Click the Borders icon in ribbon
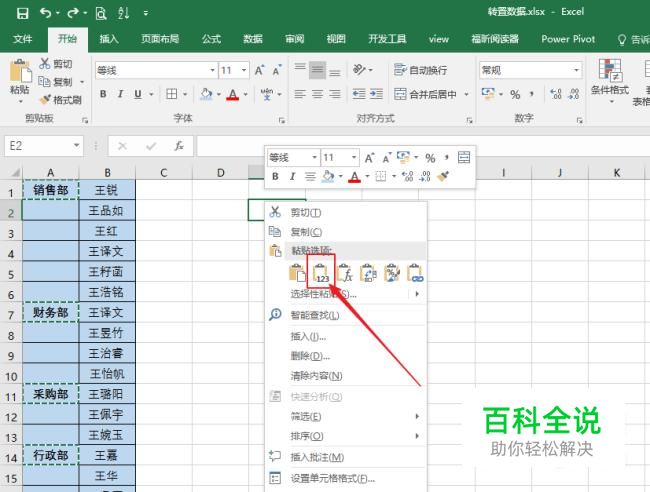The width and height of the screenshot is (650, 492). 172,94
